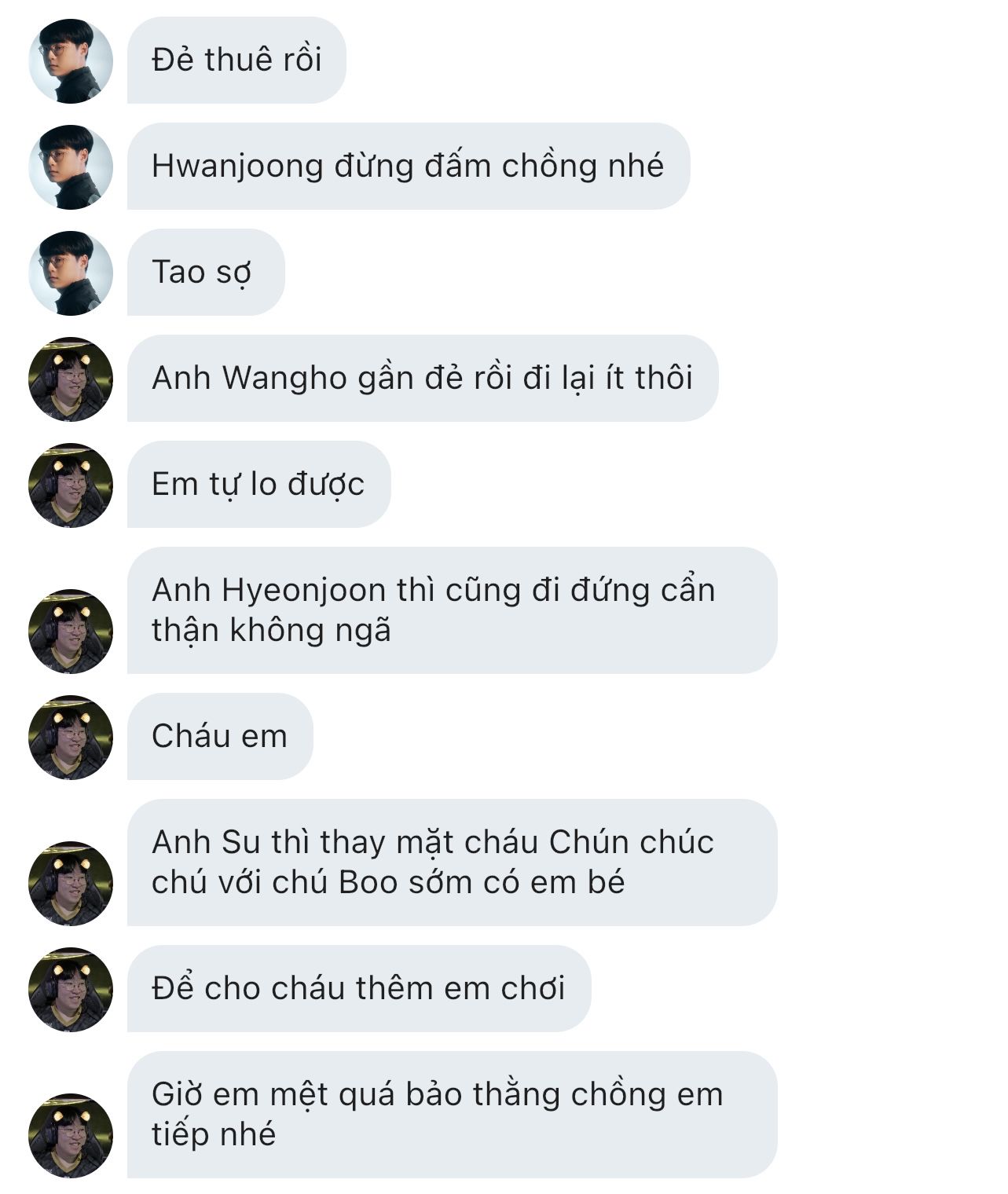
Task: Tap avatar beside "Anh Wangho gần đẻ rồi" message
Action: point(71,379)
